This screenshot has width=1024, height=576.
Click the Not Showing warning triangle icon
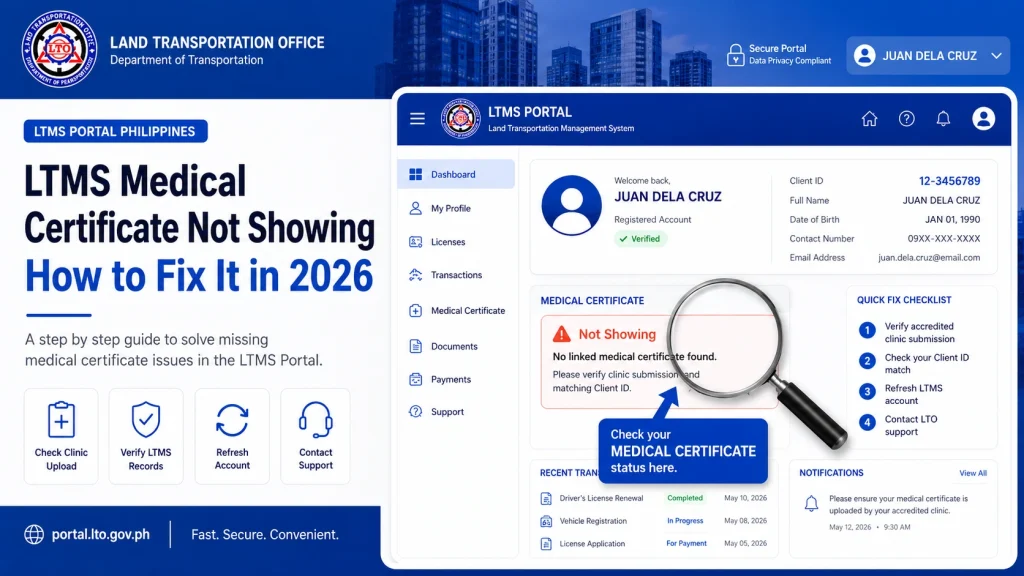pos(562,334)
